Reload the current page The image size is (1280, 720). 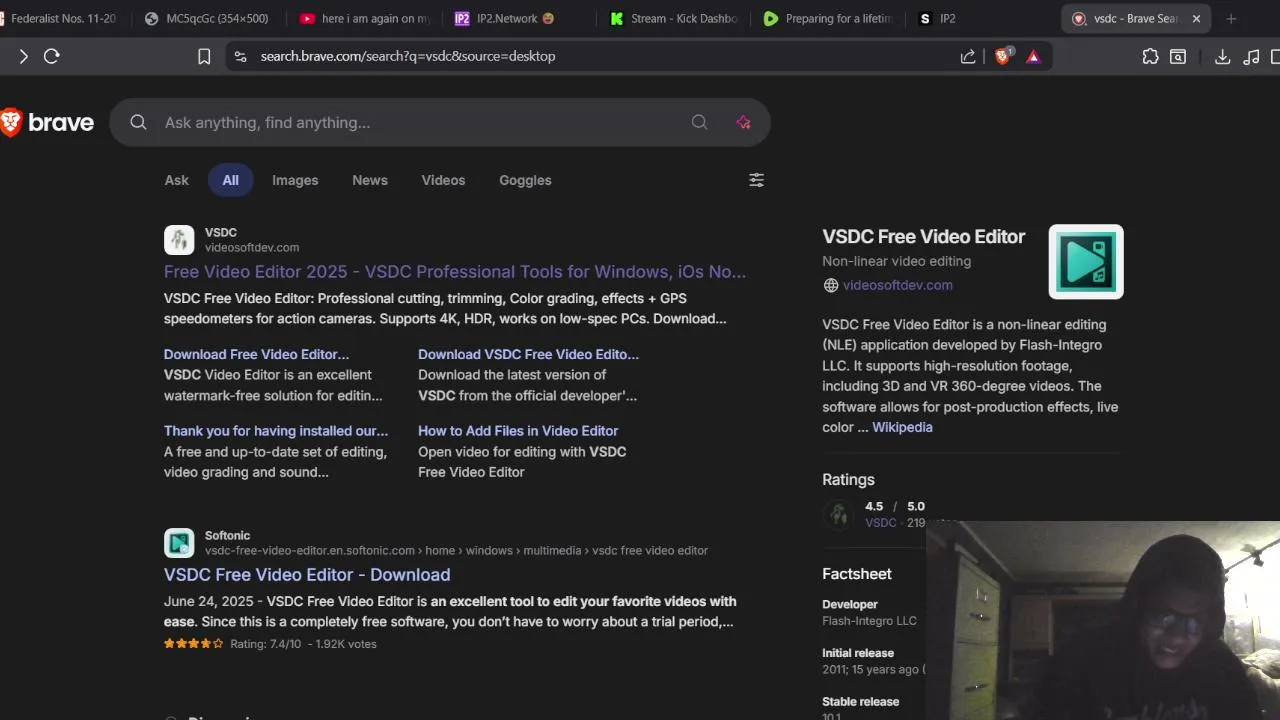pyautogui.click(x=52, y=57)
